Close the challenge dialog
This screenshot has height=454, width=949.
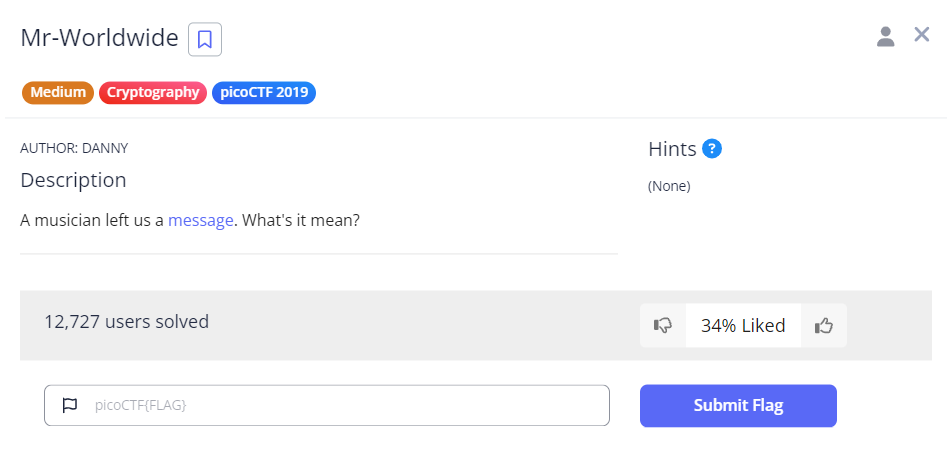(922, 35)
